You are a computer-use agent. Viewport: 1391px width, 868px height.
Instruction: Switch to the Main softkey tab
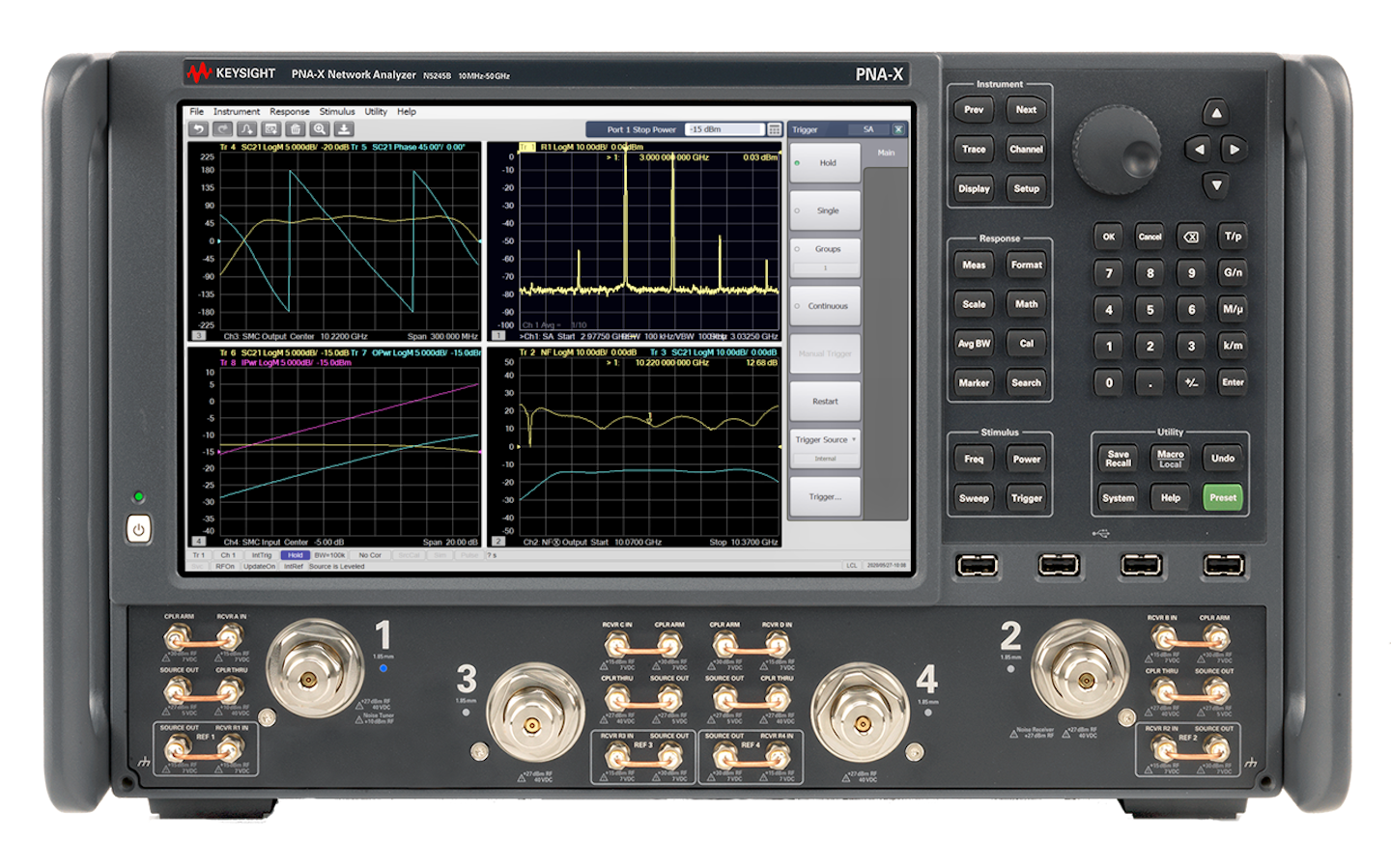886,154
